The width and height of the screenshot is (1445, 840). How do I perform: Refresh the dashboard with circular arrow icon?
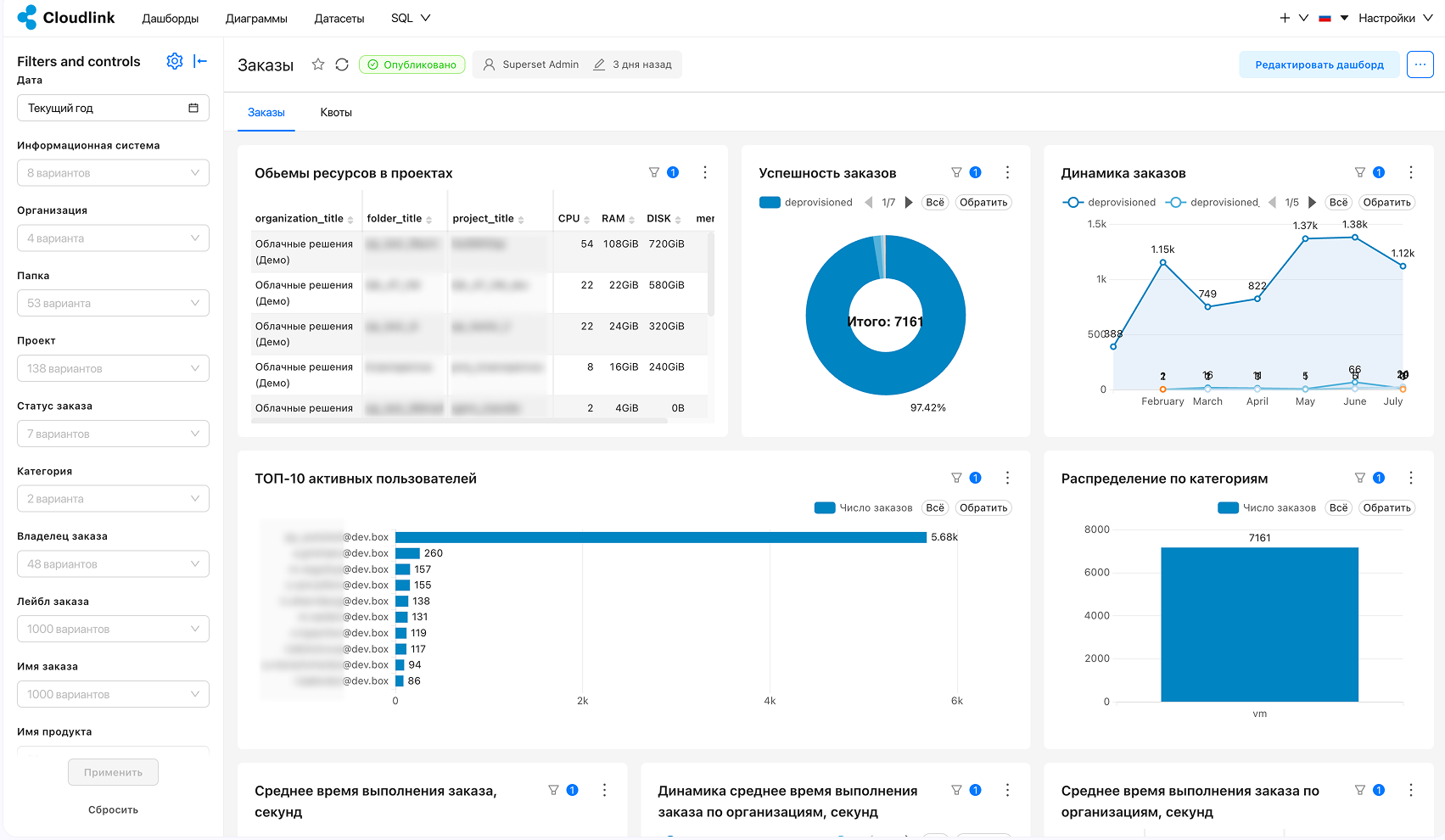coord(342,64)
